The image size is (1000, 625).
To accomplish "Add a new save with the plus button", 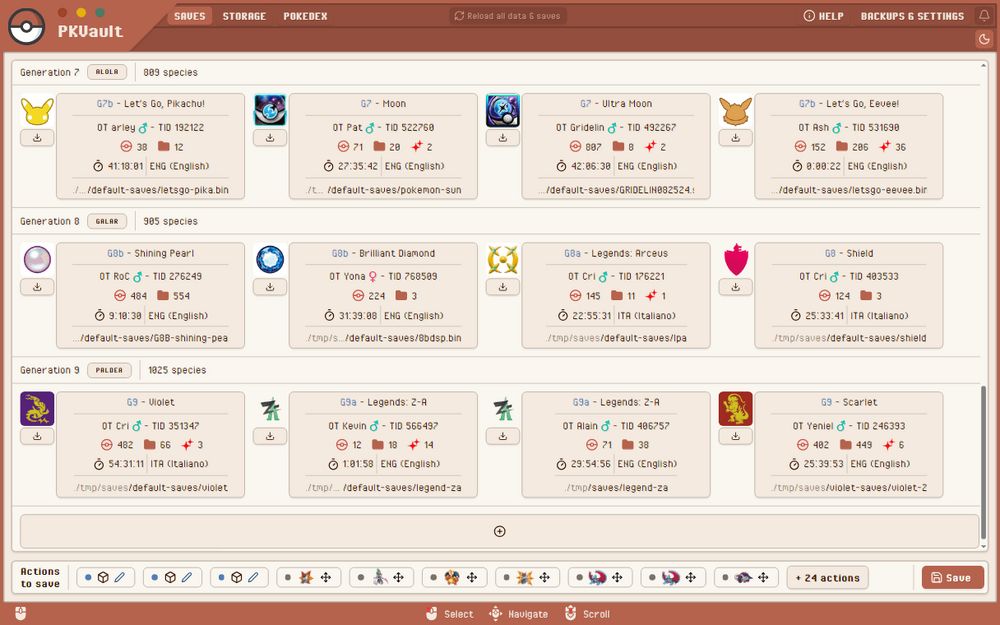I will coord(499,531).
